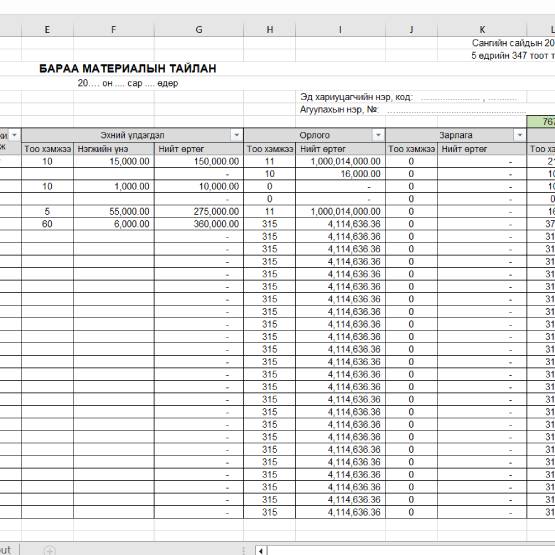Select quantity cell 5 in column E
555x555 pixels.
pyautogui.click(x=47, y=212)
